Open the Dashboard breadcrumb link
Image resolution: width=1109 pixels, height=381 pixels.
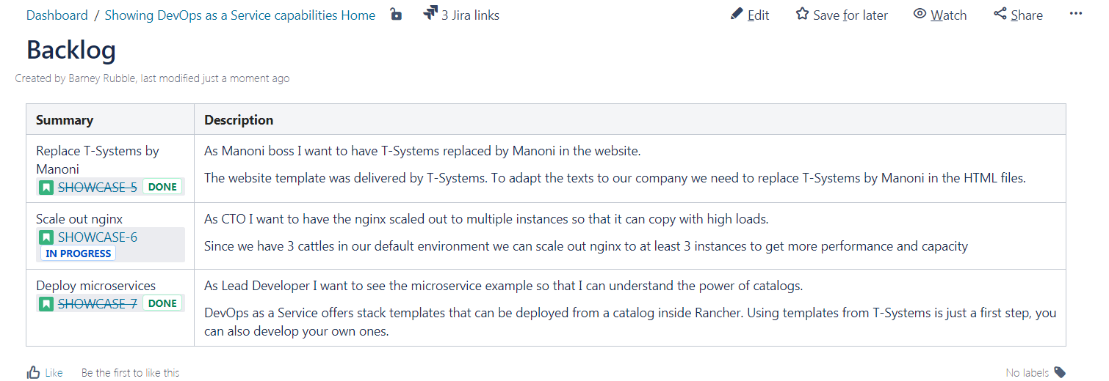(57, 15)
